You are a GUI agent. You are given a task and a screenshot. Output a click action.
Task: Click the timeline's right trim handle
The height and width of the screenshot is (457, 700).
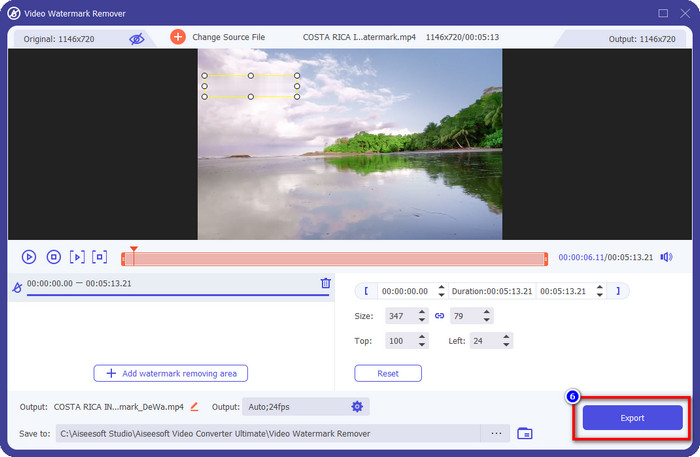point(546,259)
